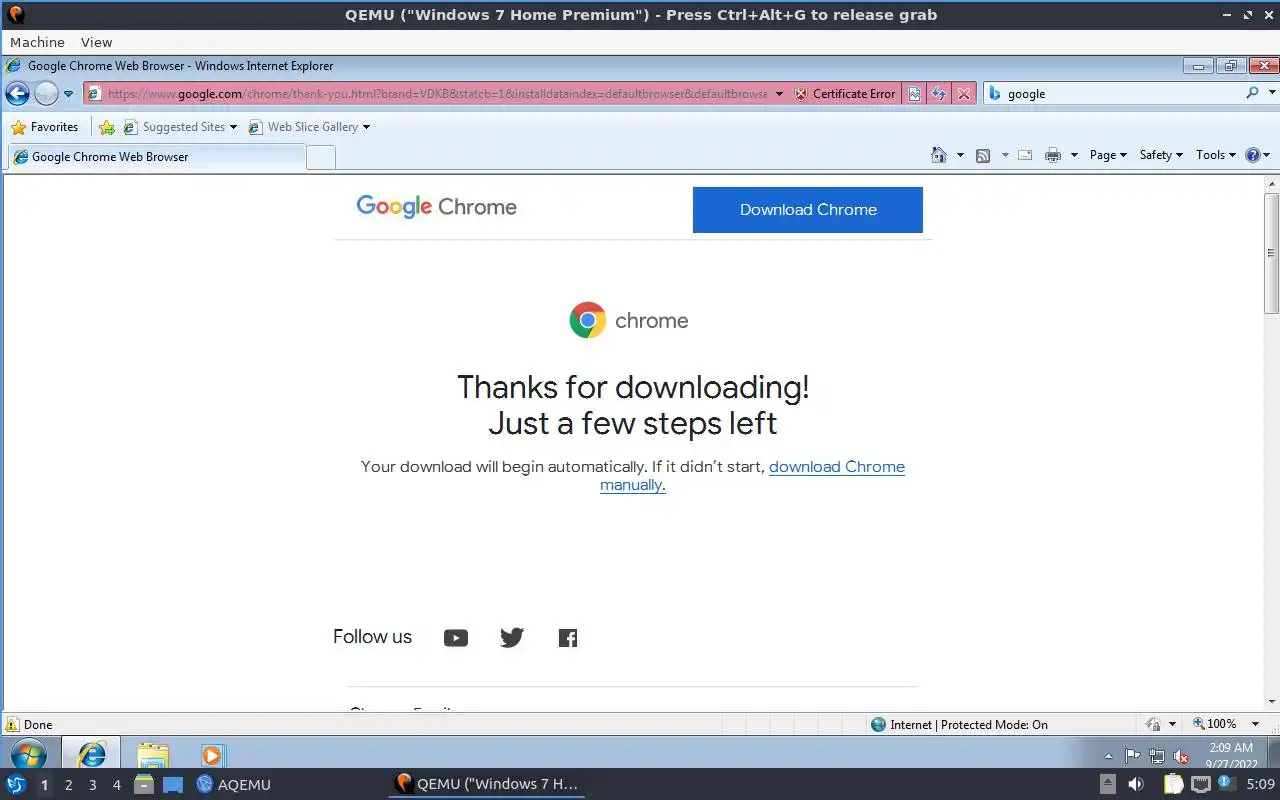Open the Favorites star button
This screenshot has width=1280, height=800.
tap(45, 127)
